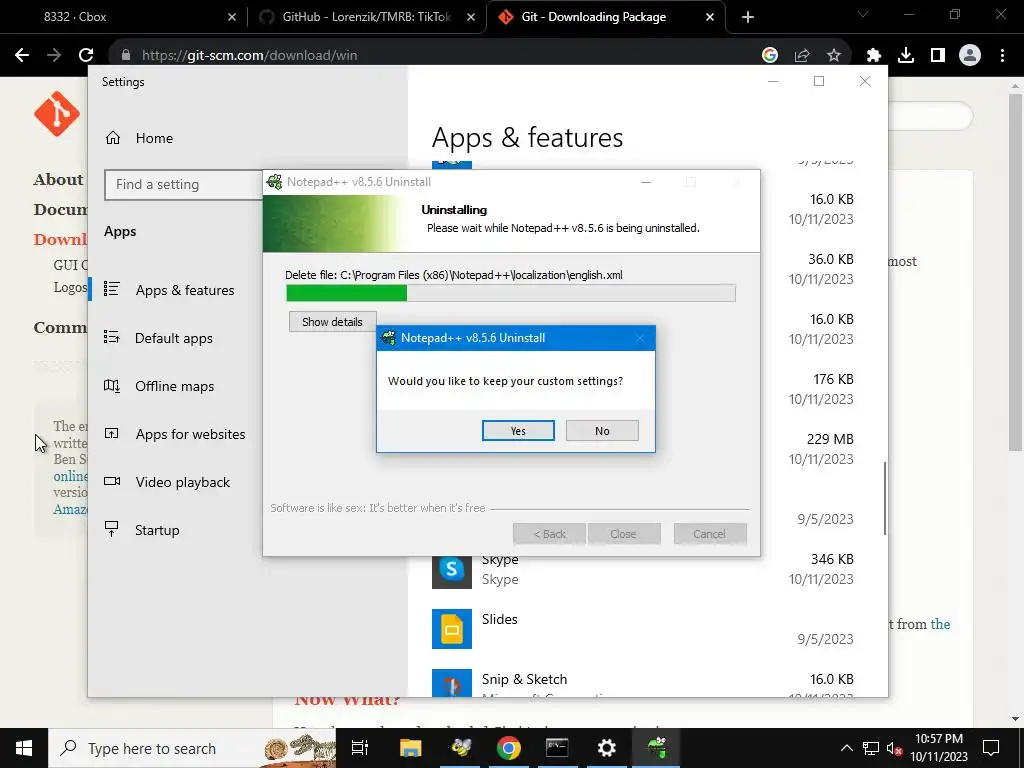Image resolution: width=1024 pixels, height=768 pixels.
Task: Open File Explorer from taskbar
Action: 411,748
